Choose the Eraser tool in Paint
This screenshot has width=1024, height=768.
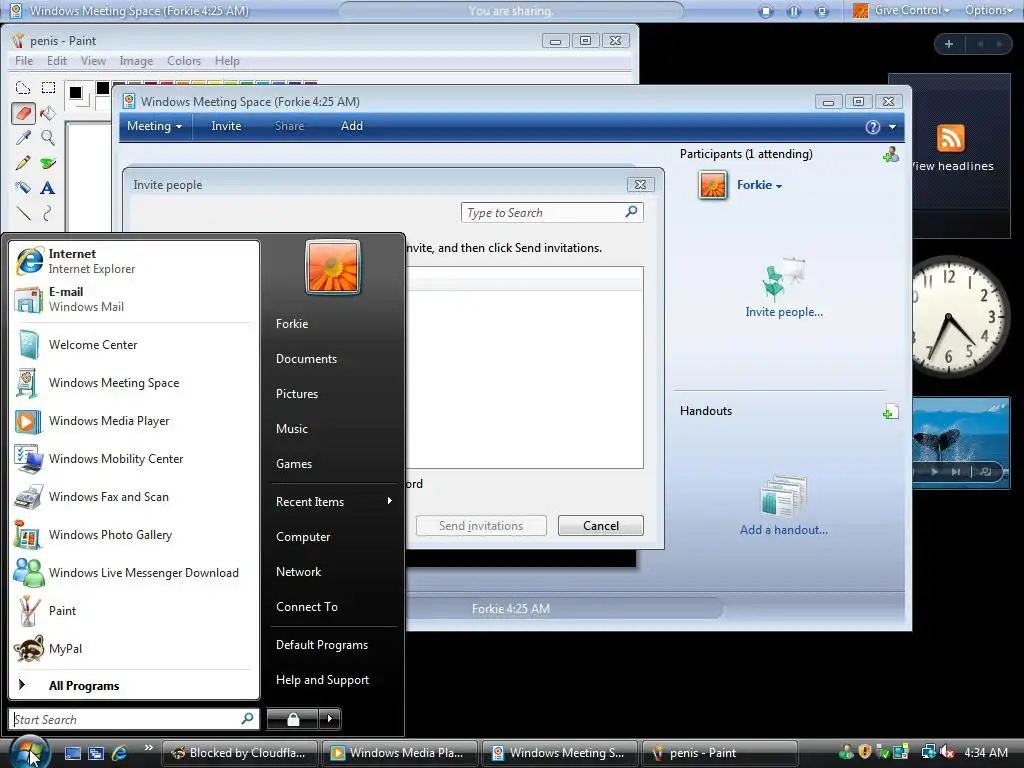click(x=23, y=113)
